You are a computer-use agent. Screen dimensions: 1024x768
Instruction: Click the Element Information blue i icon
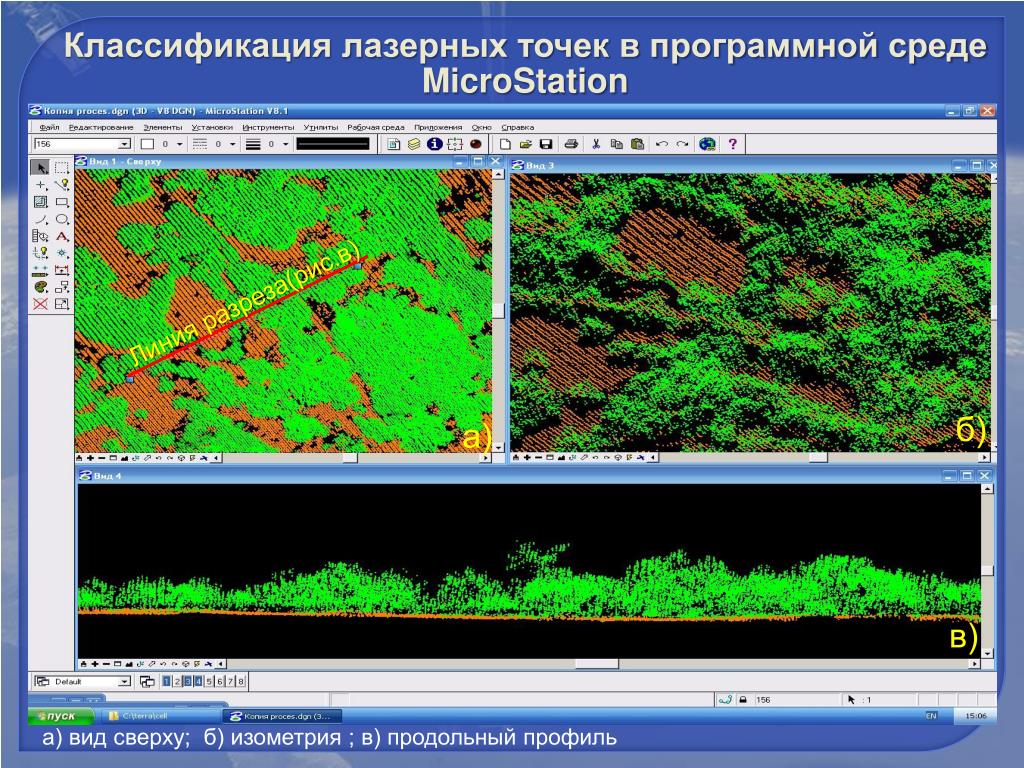pos(434,144)
